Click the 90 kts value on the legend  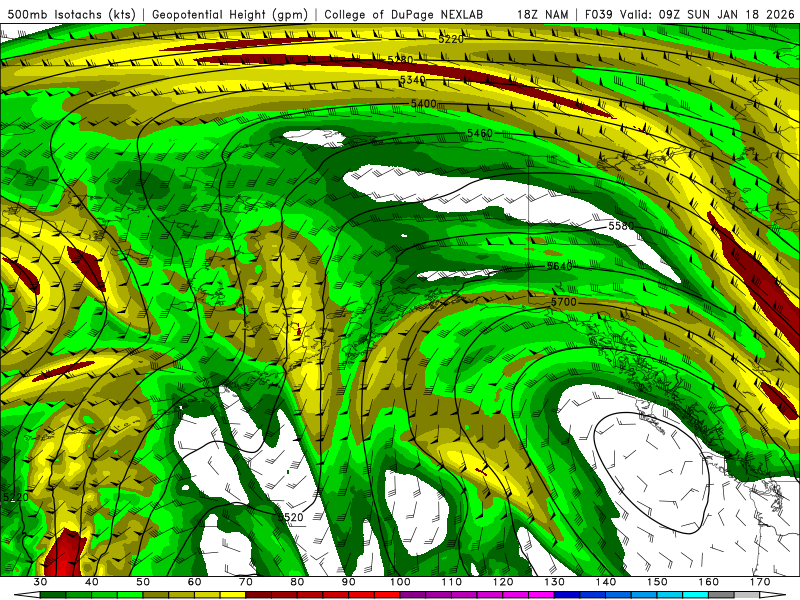[x=348, y=582]
